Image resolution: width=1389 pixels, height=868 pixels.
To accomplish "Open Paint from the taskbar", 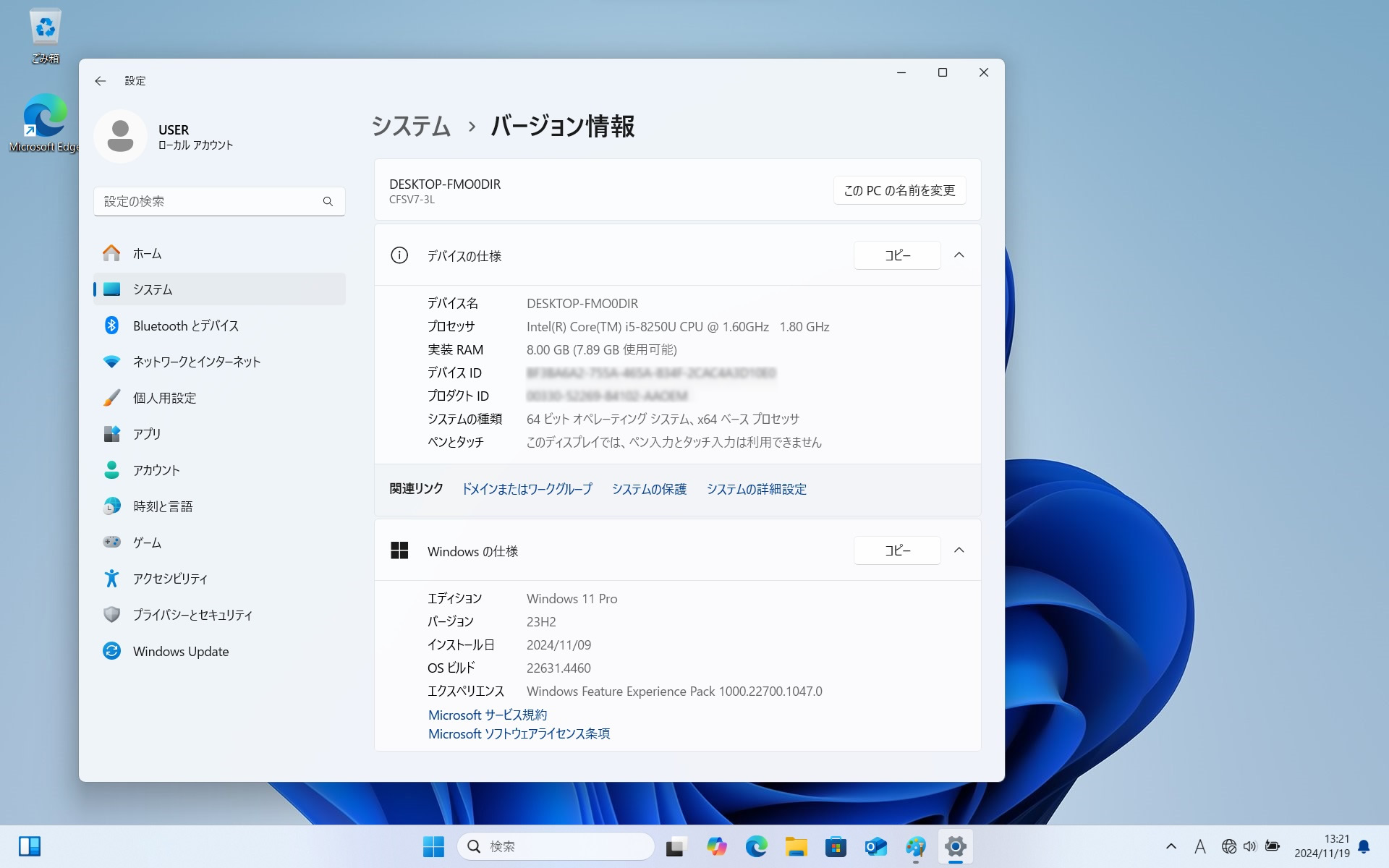I will click(915, 846).
